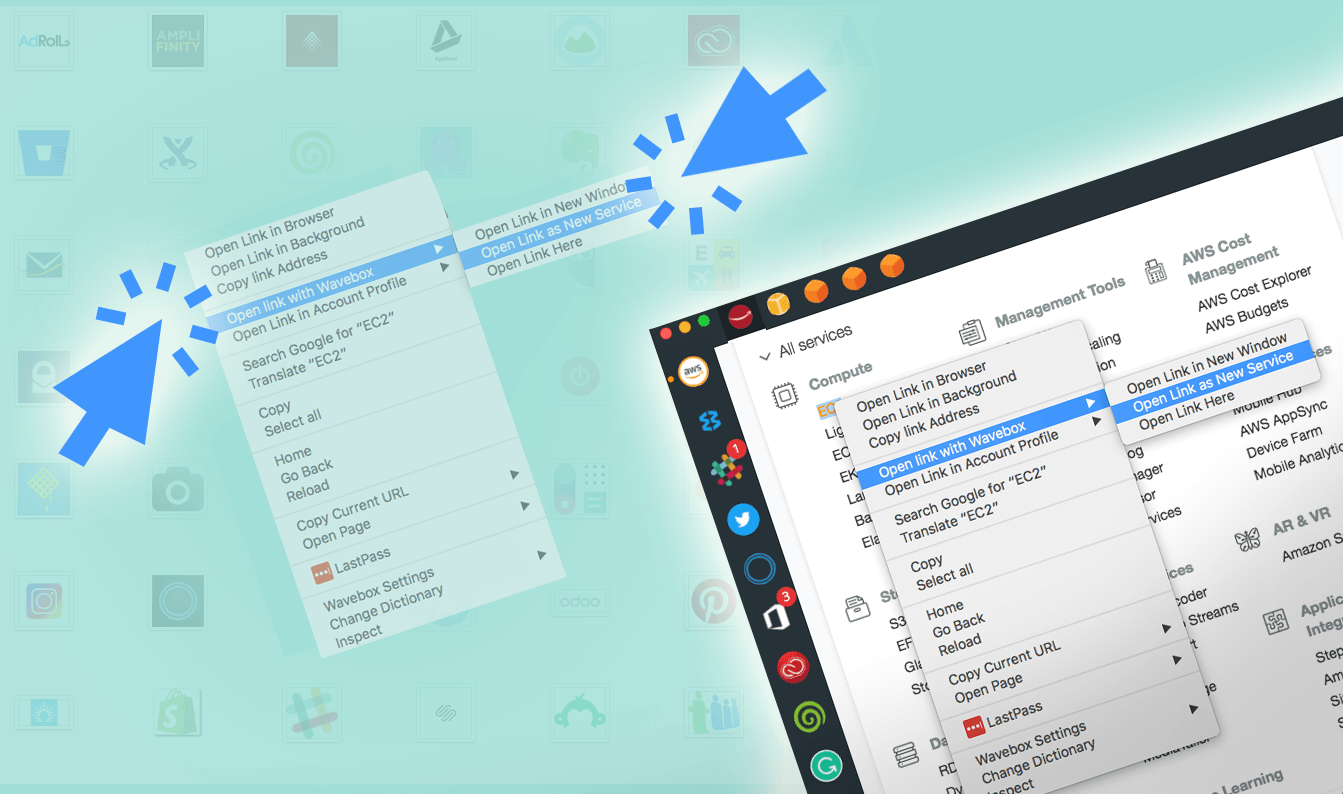
Task: Expand Open link with Wavebox arrow in window menu
Action: tap(1090, 403)
